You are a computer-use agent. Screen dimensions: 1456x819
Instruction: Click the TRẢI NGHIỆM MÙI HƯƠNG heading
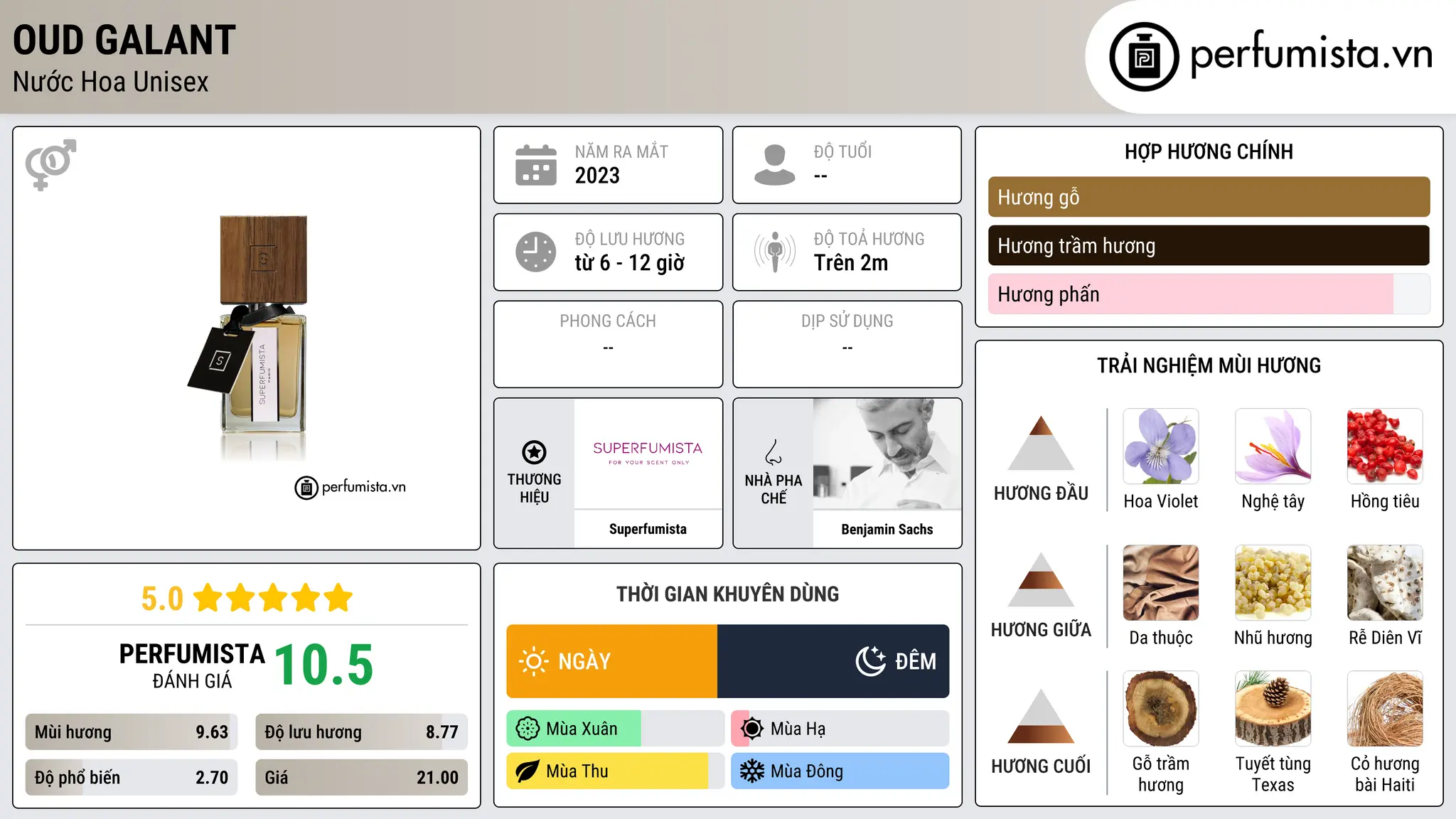click(1209, 365)
